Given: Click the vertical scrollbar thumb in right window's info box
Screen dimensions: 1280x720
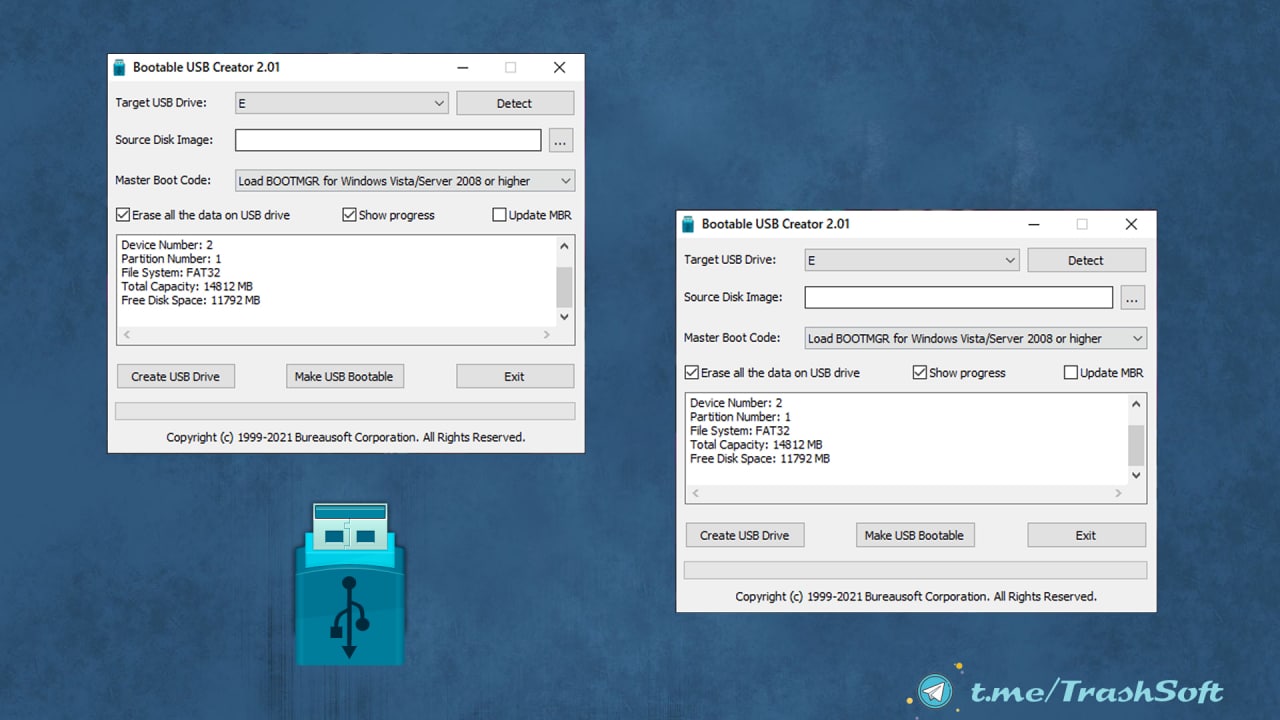Looking at the screenshot, I should click(1136, 446).
